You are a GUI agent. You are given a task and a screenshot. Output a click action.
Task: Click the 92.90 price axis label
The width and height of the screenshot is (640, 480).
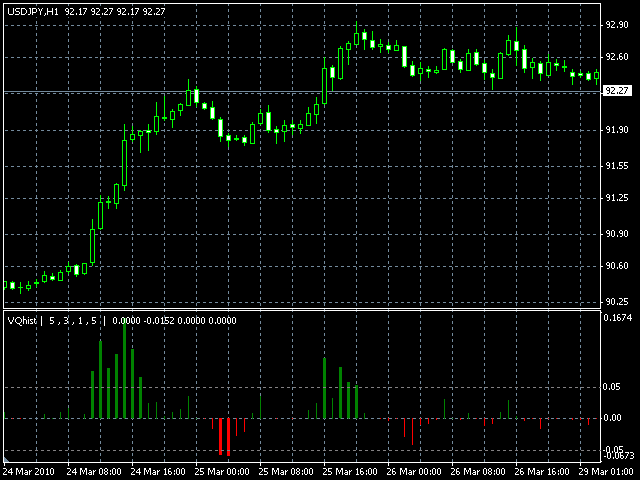tap(617, 25)
